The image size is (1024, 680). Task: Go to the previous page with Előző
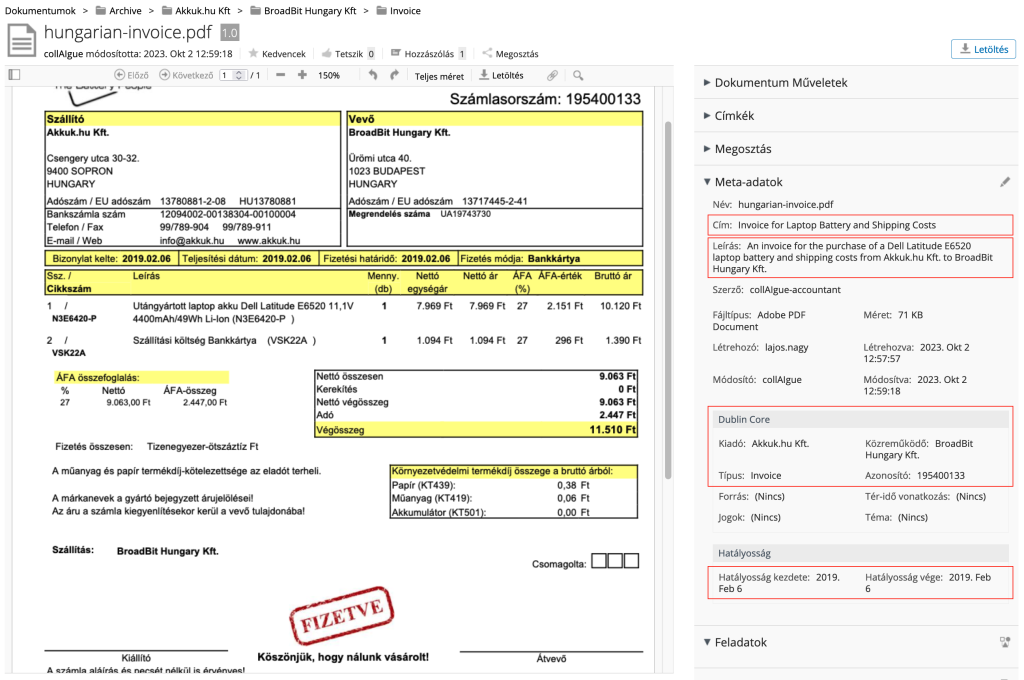pos(131,75)
